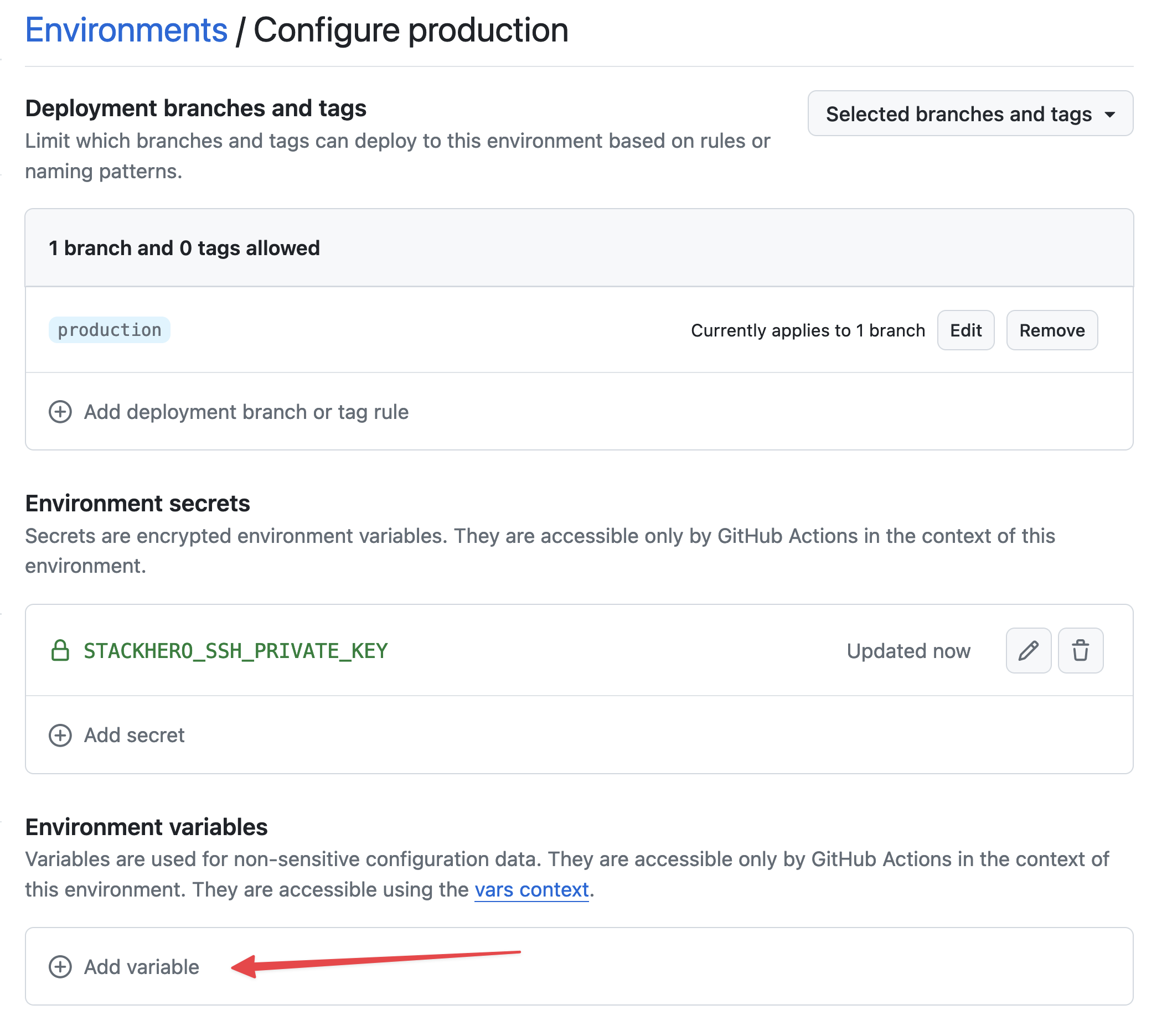Select Add secret
Image resolution: width=1167 pixels, height=1036 pixels.
134,735
